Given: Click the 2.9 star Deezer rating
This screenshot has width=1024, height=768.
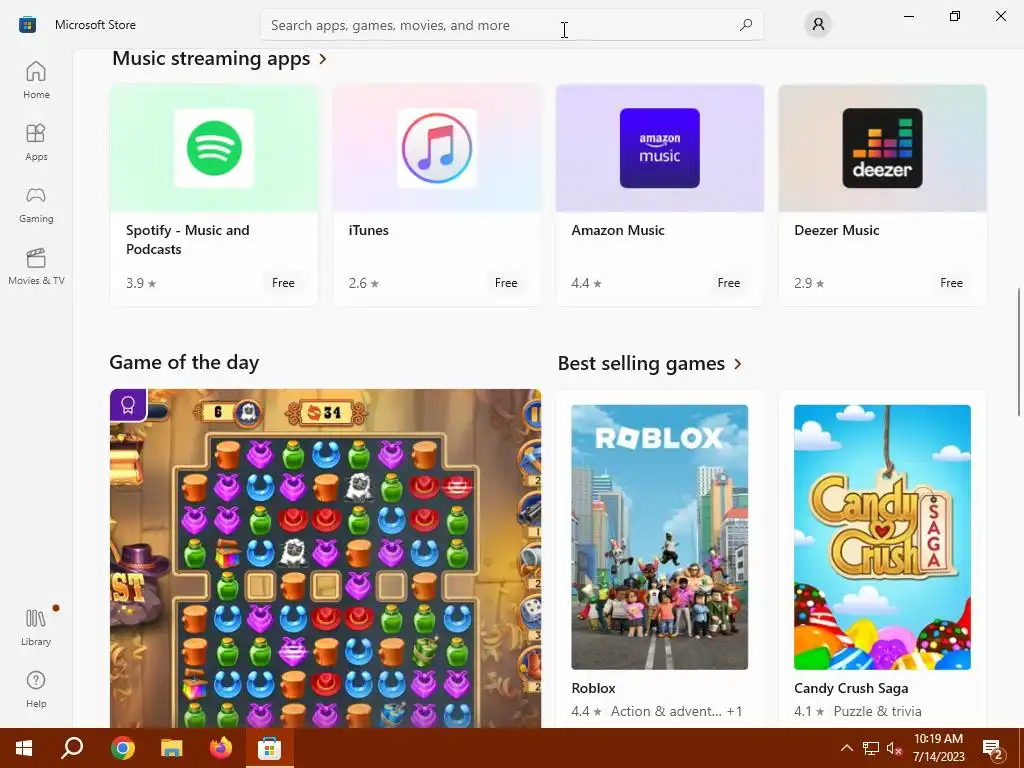Looking at the screenshot, I should [809, 283].
